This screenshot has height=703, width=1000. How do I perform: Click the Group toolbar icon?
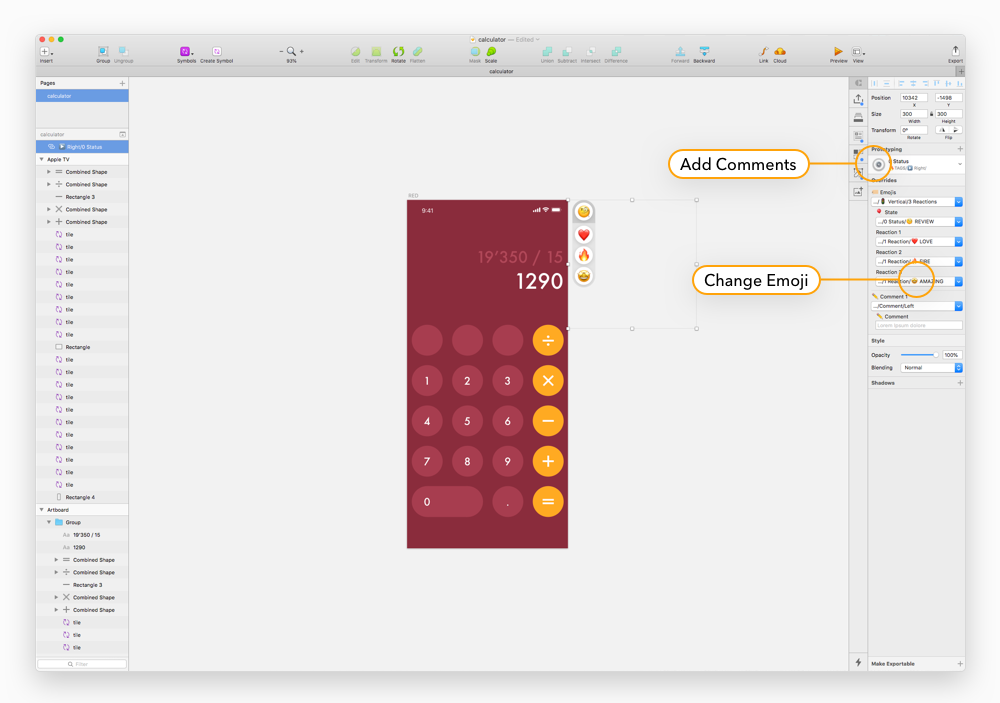[x=103, y=51]
